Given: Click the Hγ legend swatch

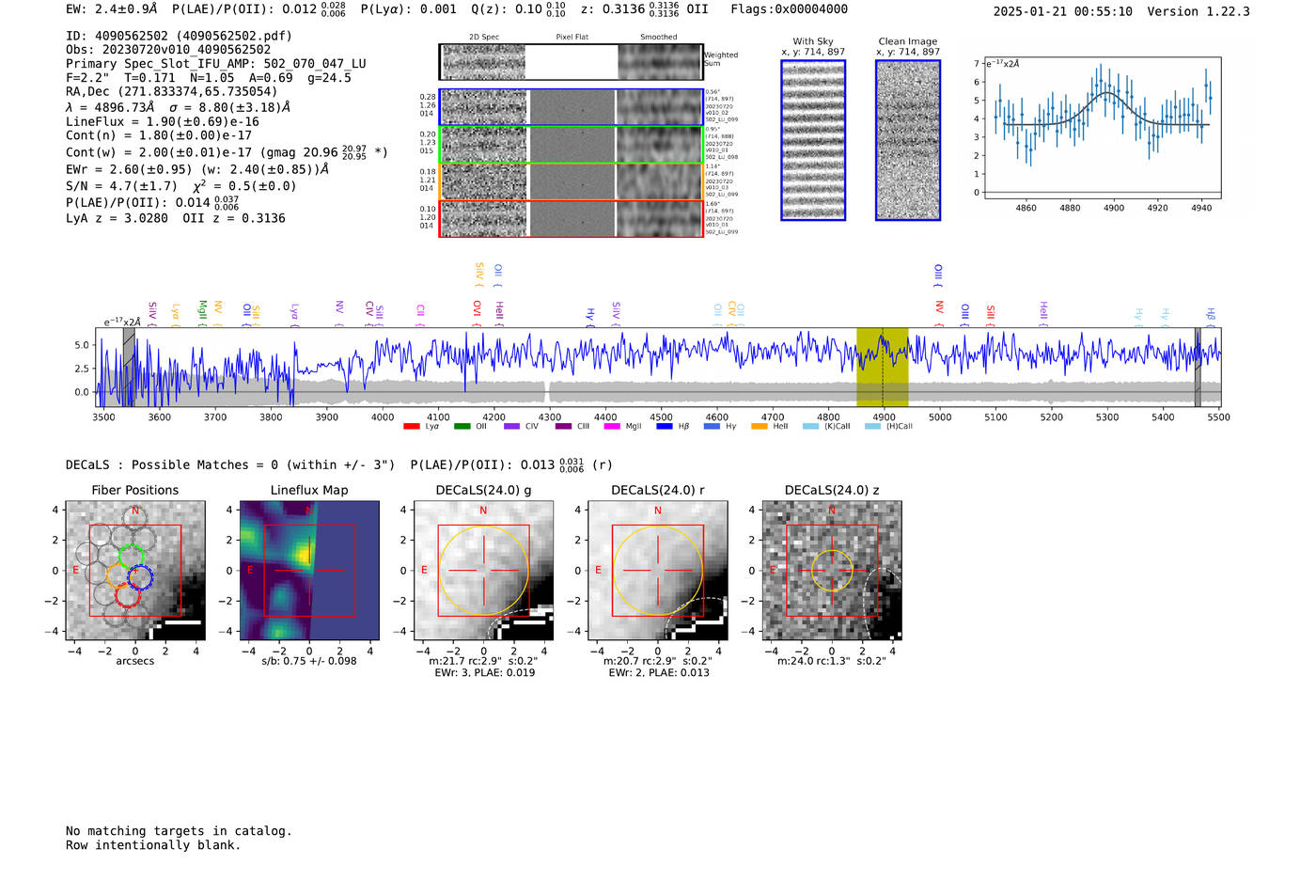Looking at the screenshot, I should point(712,426).
